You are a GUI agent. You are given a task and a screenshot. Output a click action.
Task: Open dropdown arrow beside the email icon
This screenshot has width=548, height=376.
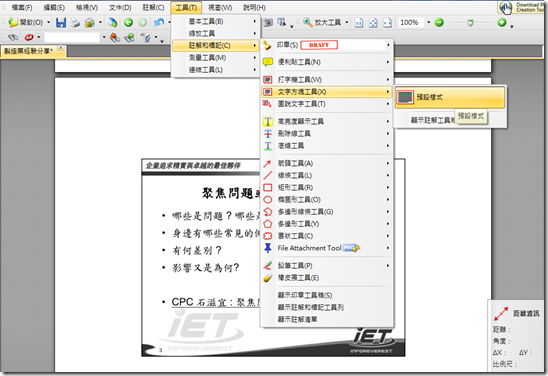100,23
